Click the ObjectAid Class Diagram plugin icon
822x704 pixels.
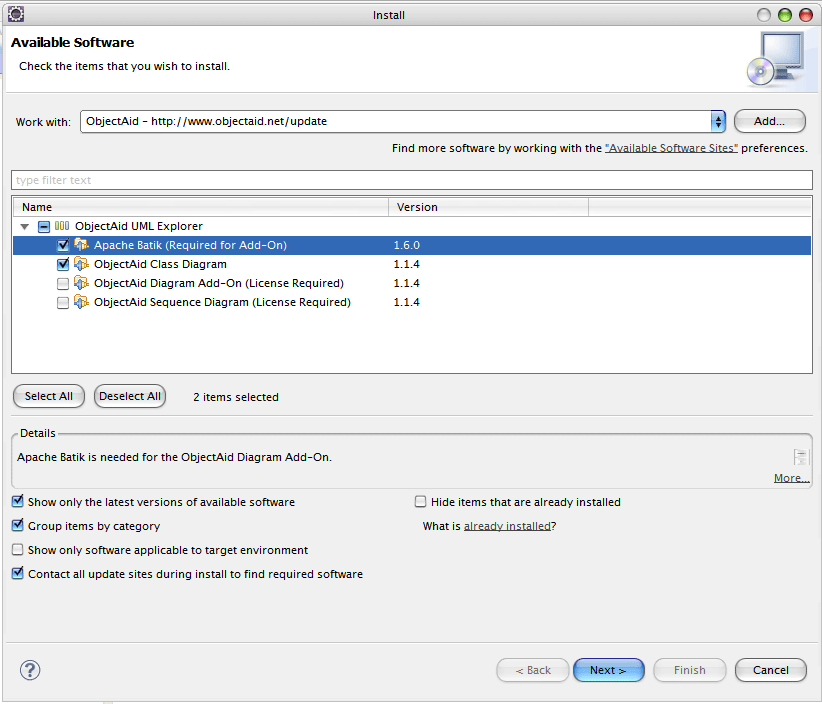click(x=82, y=264)
